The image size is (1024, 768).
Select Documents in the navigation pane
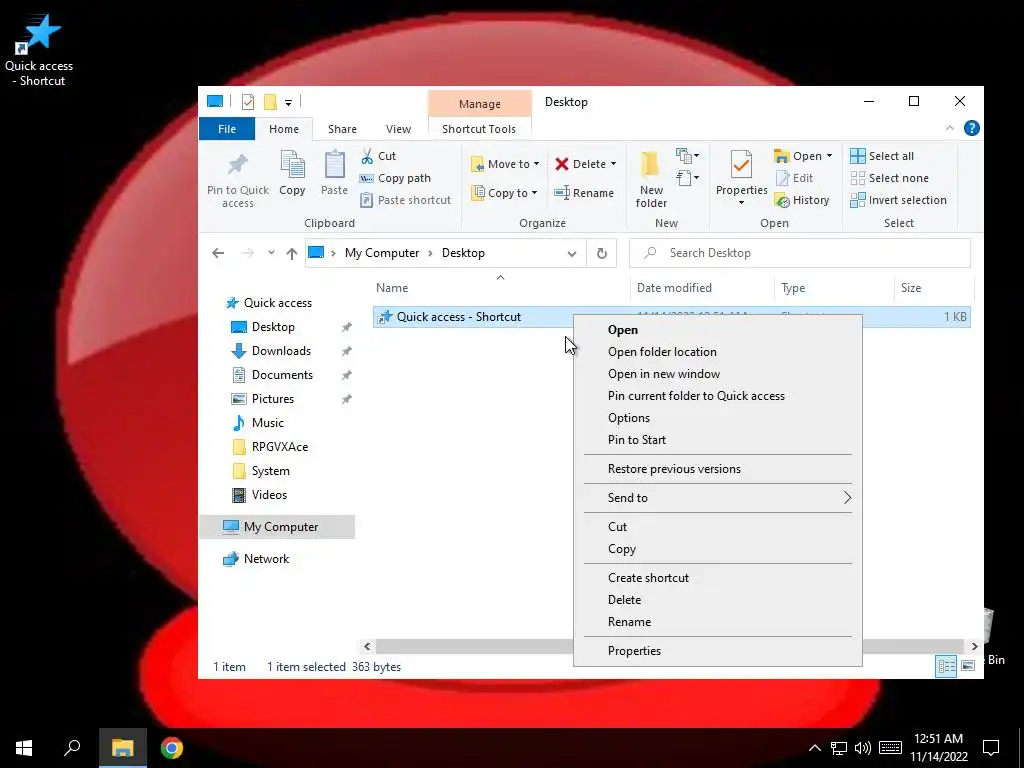pos(282,376)
